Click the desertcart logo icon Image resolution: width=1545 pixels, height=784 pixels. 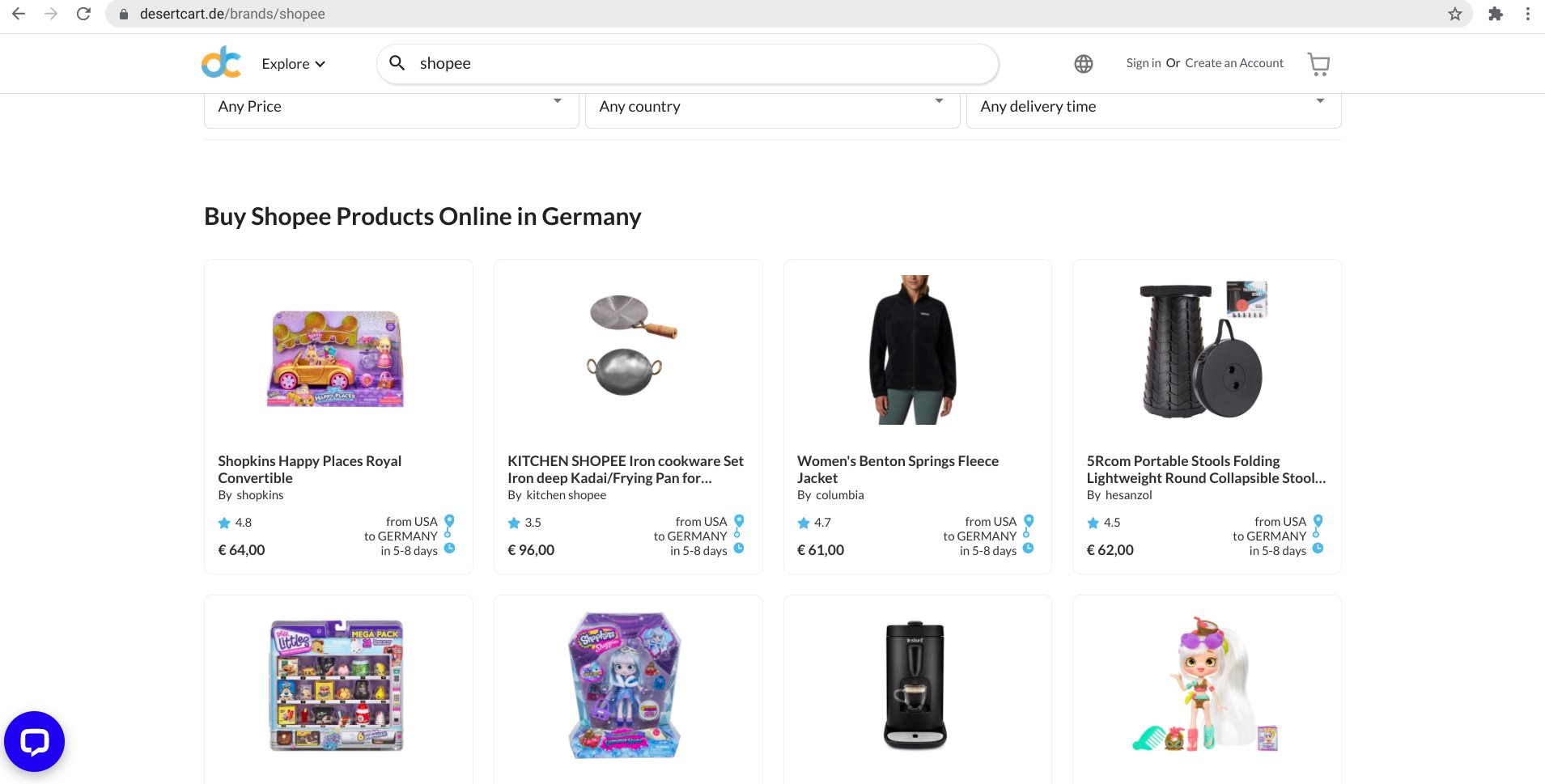click(x=221, y=62)
